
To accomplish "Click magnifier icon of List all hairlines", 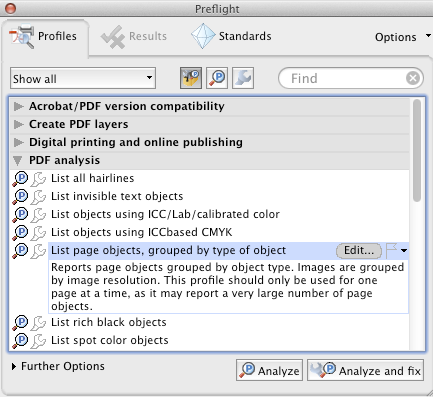I will pyautogui.click(x=20, y=179).
